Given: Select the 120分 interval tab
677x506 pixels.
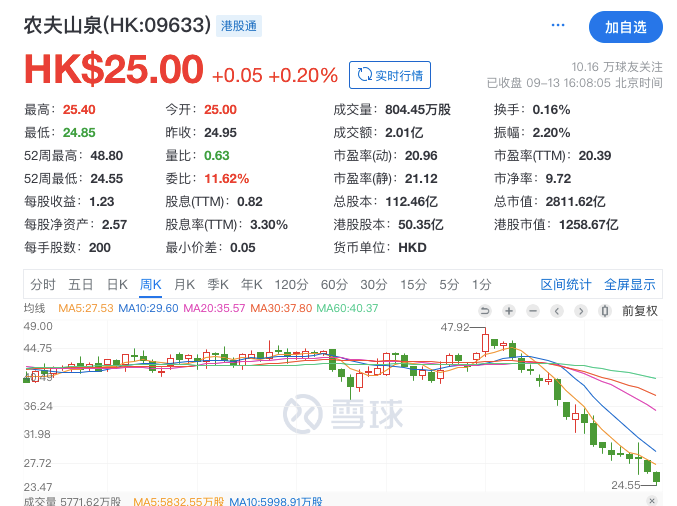Looking at the screenshot, I should (x=291, y=285).
